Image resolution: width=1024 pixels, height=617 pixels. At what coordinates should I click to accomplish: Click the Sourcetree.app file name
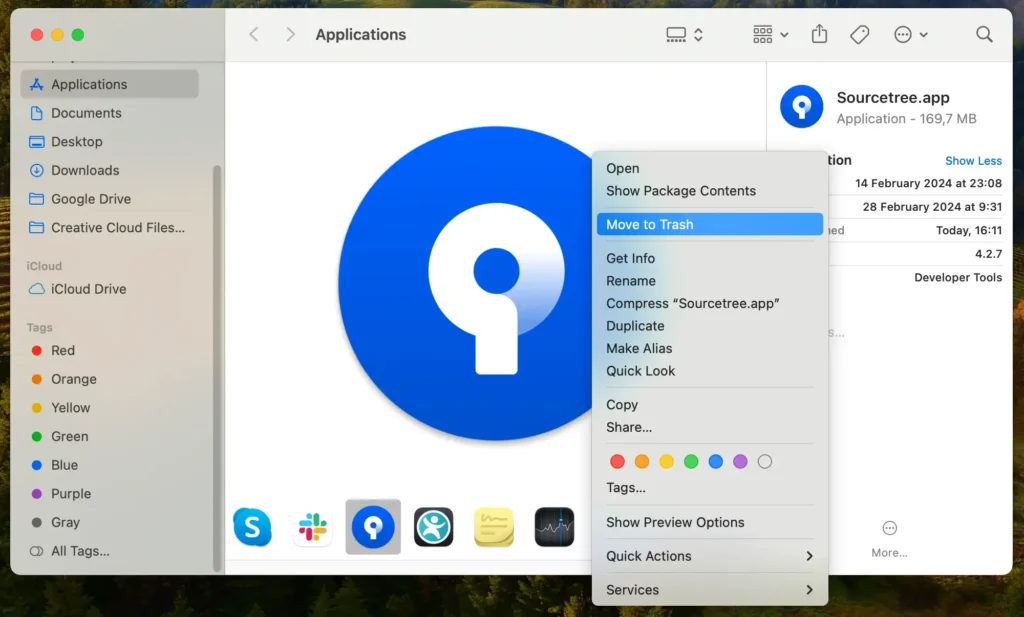(893, 98)
